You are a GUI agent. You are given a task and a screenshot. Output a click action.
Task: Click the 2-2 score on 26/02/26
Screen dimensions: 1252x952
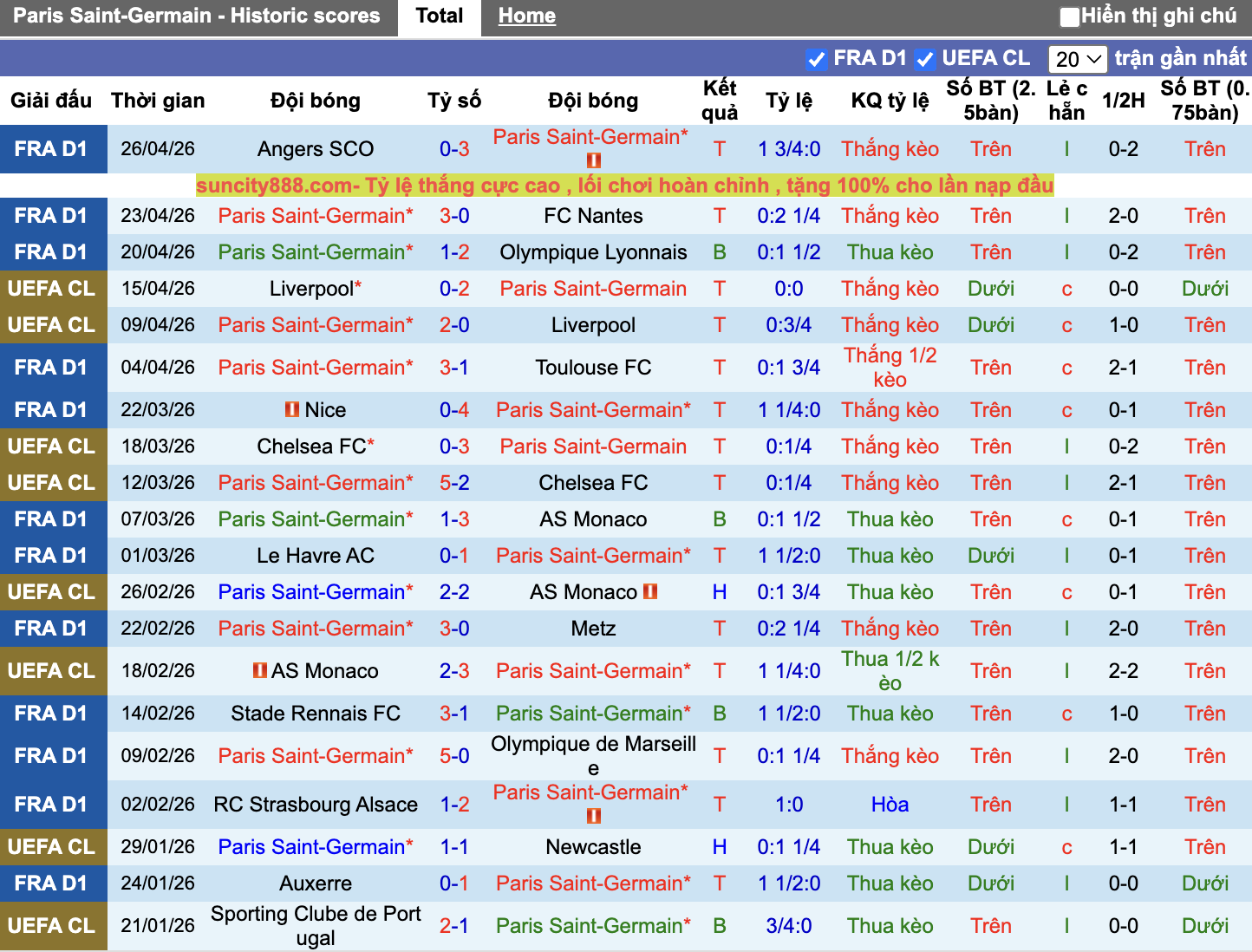[454, 592]
